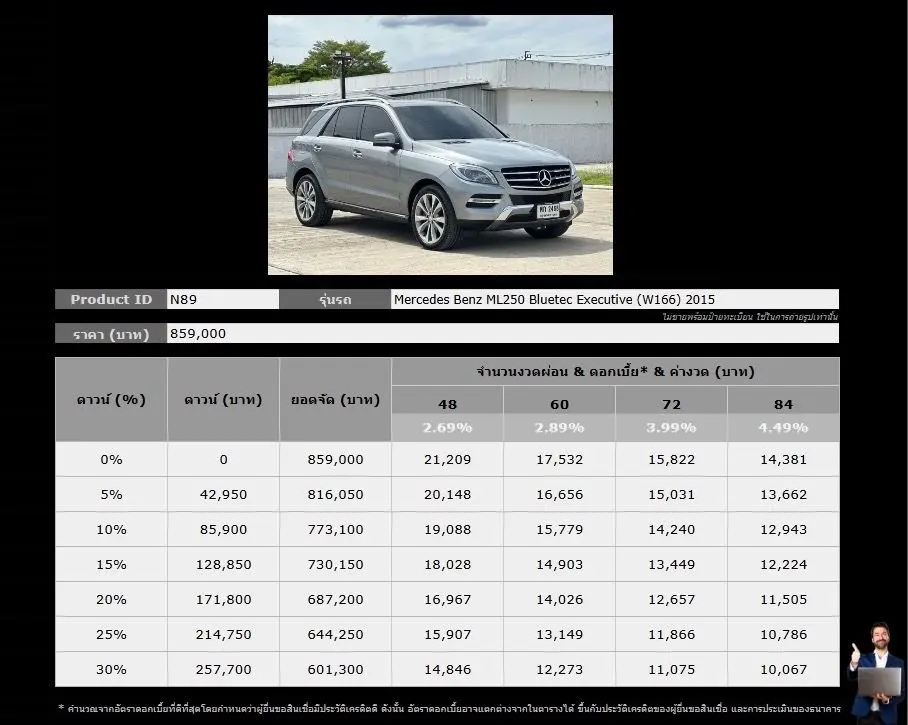Click finance amount 773,100

[x=335, y=529]
